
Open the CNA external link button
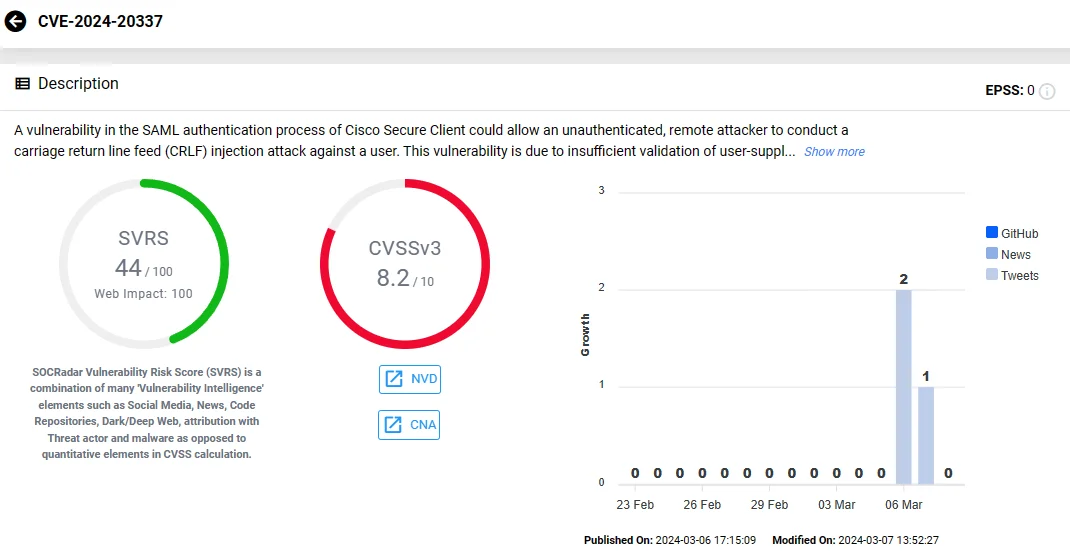click(x=409, y=425)
